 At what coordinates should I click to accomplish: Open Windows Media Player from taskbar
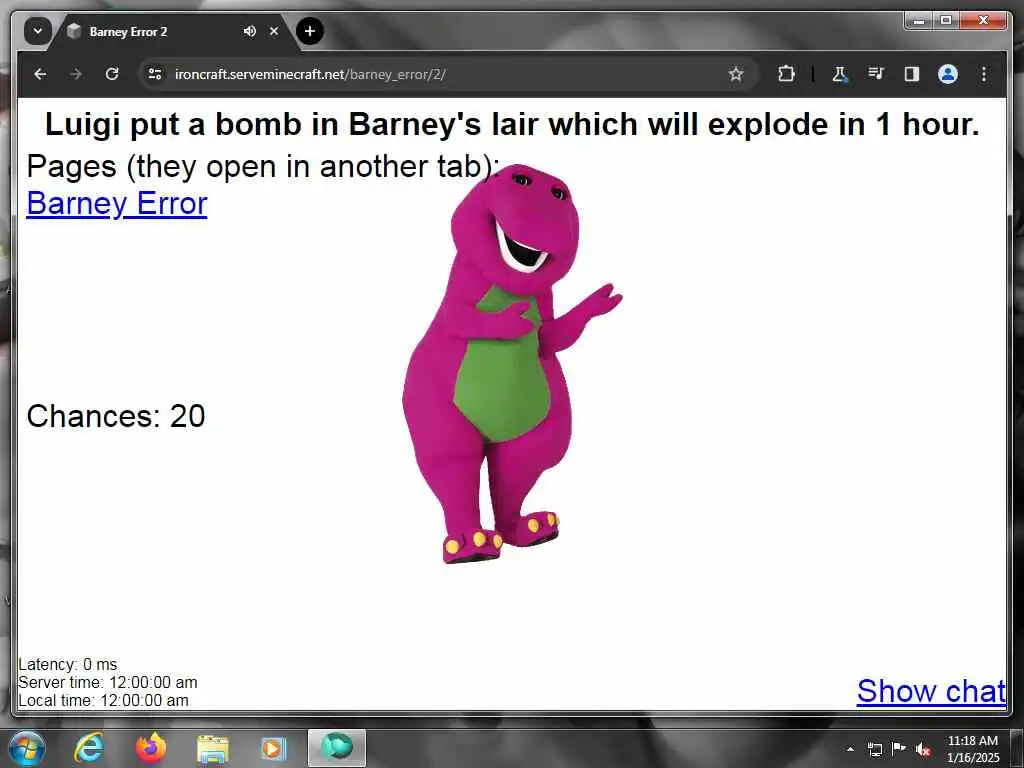[274, 748]
